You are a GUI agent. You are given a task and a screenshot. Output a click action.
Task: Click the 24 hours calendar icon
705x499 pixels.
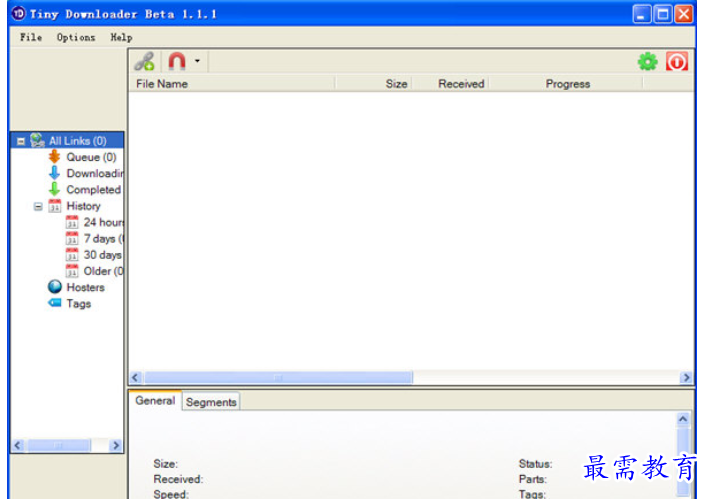[x=72, y=222]
